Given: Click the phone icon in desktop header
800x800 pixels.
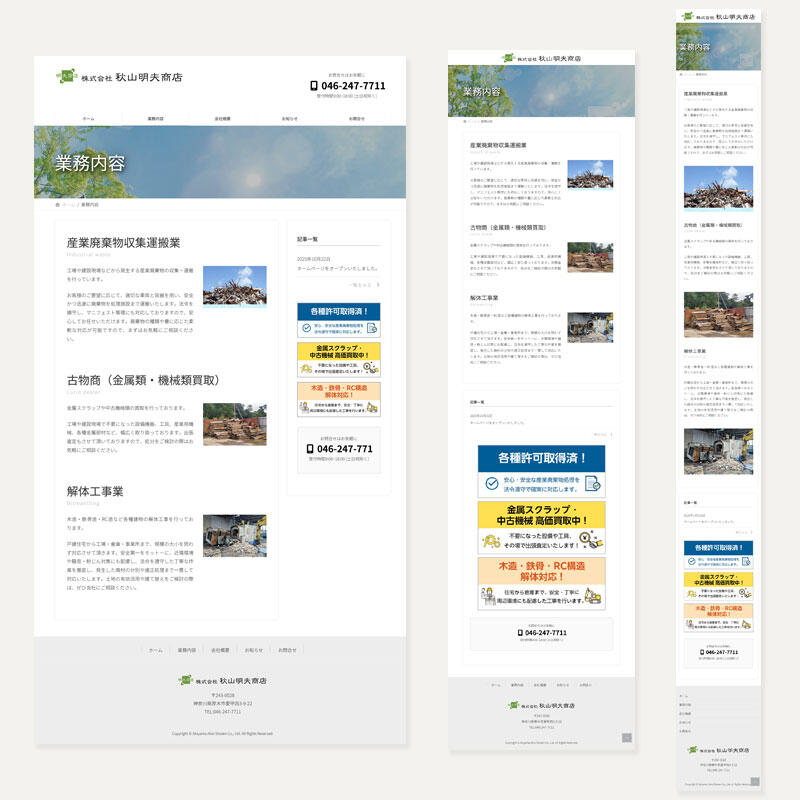Looking at the screenshot, I should coord(314,86).
